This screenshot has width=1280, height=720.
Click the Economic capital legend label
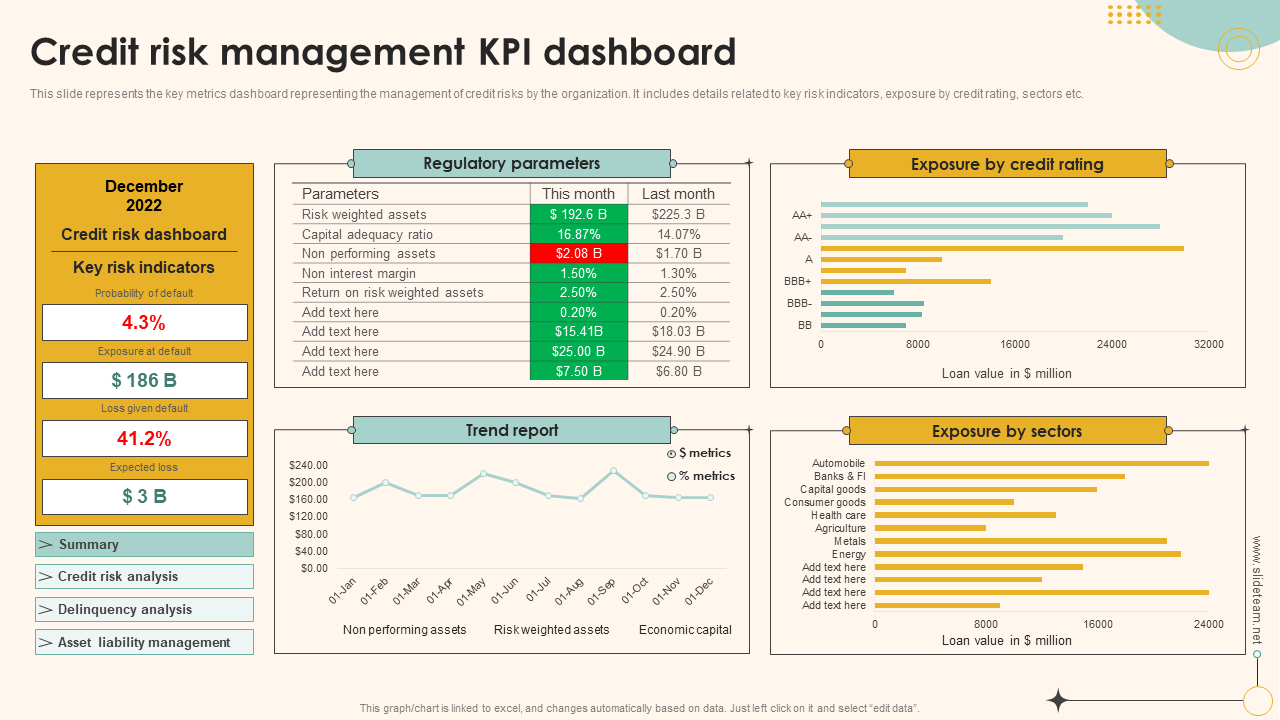click(x=685, y=630)
